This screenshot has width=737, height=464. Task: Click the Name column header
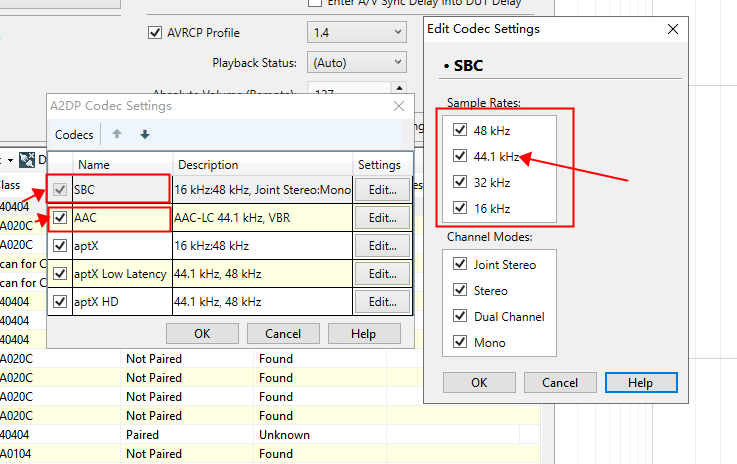pos(123,165)
